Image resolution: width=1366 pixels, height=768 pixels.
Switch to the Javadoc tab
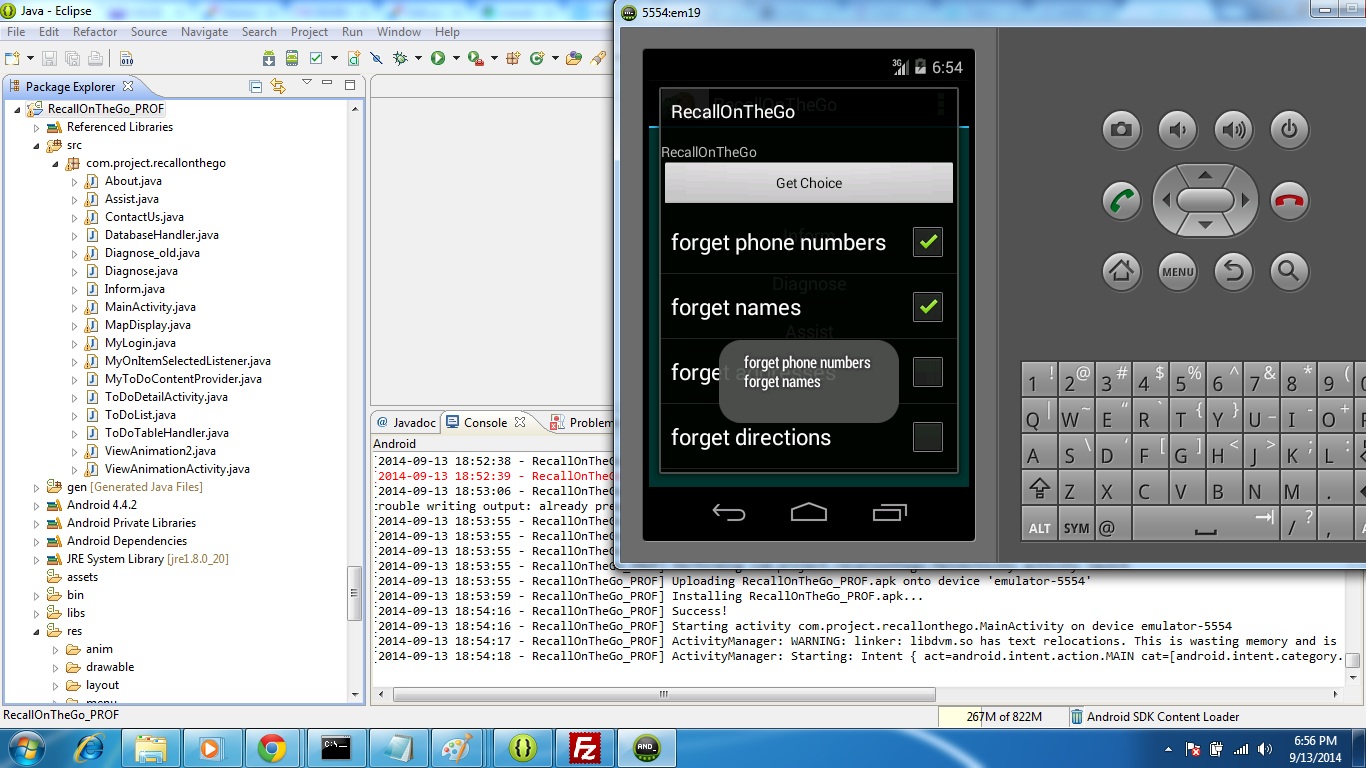pos(406,423)
